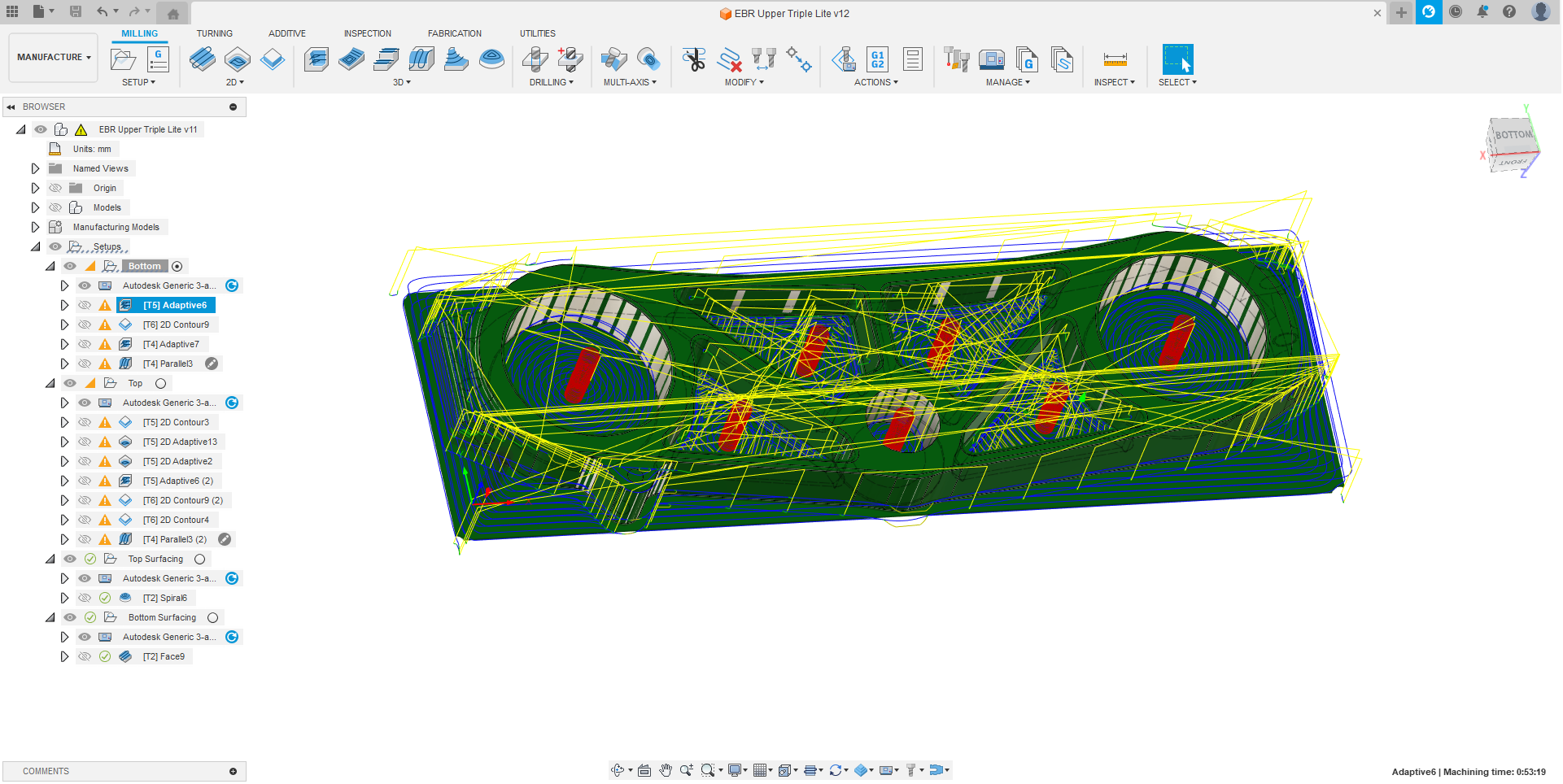
Task: Toggle visibility of the Origin folder
Action: point(55,188)
